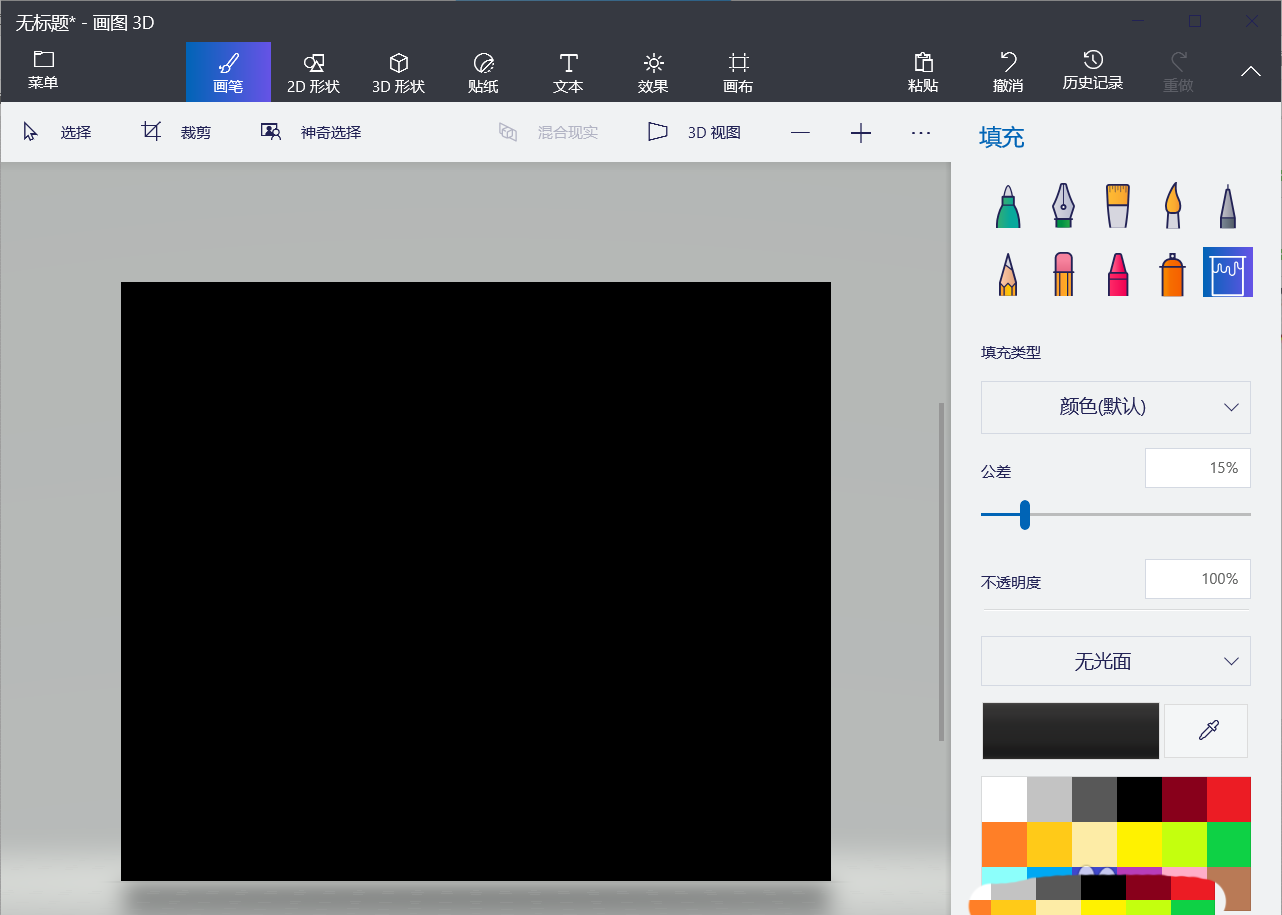The width and height of the screenshot is (1282, 915).
Task: Open 历史记录 history panel
Action: pyautogui.click(x=1093, y=72)
